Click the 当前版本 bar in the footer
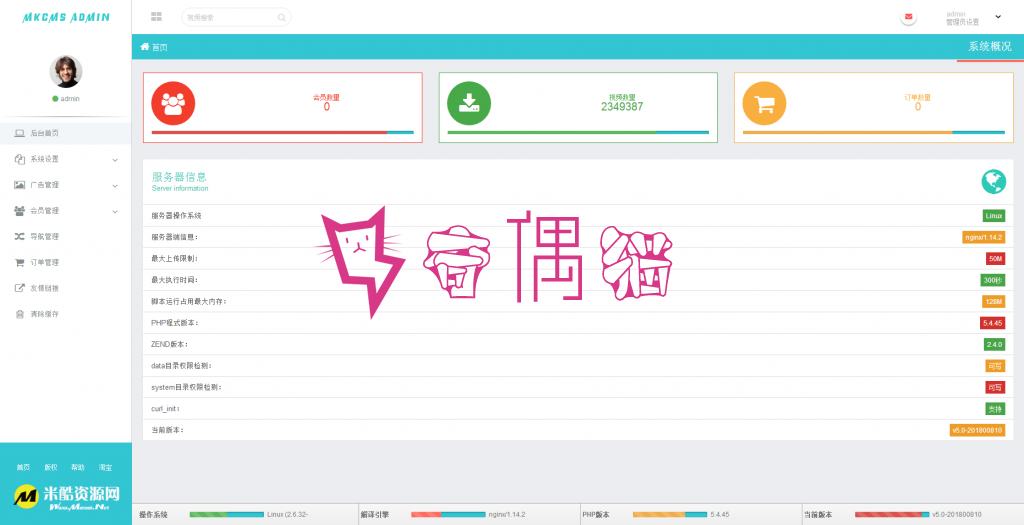This screenshot has height=525, width=1024. [x=892, y=515]
